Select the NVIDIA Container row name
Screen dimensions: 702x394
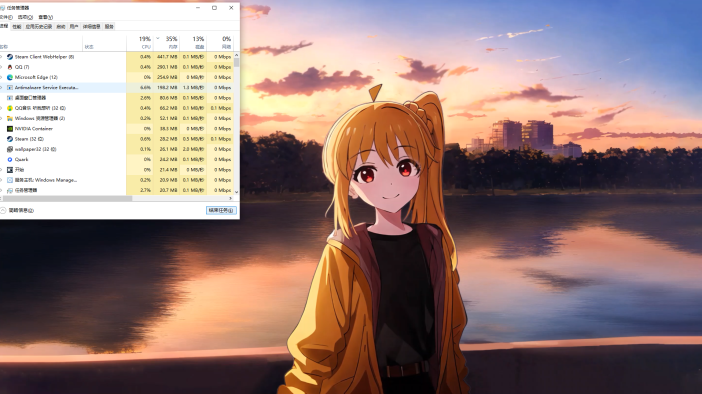(34, 129)
